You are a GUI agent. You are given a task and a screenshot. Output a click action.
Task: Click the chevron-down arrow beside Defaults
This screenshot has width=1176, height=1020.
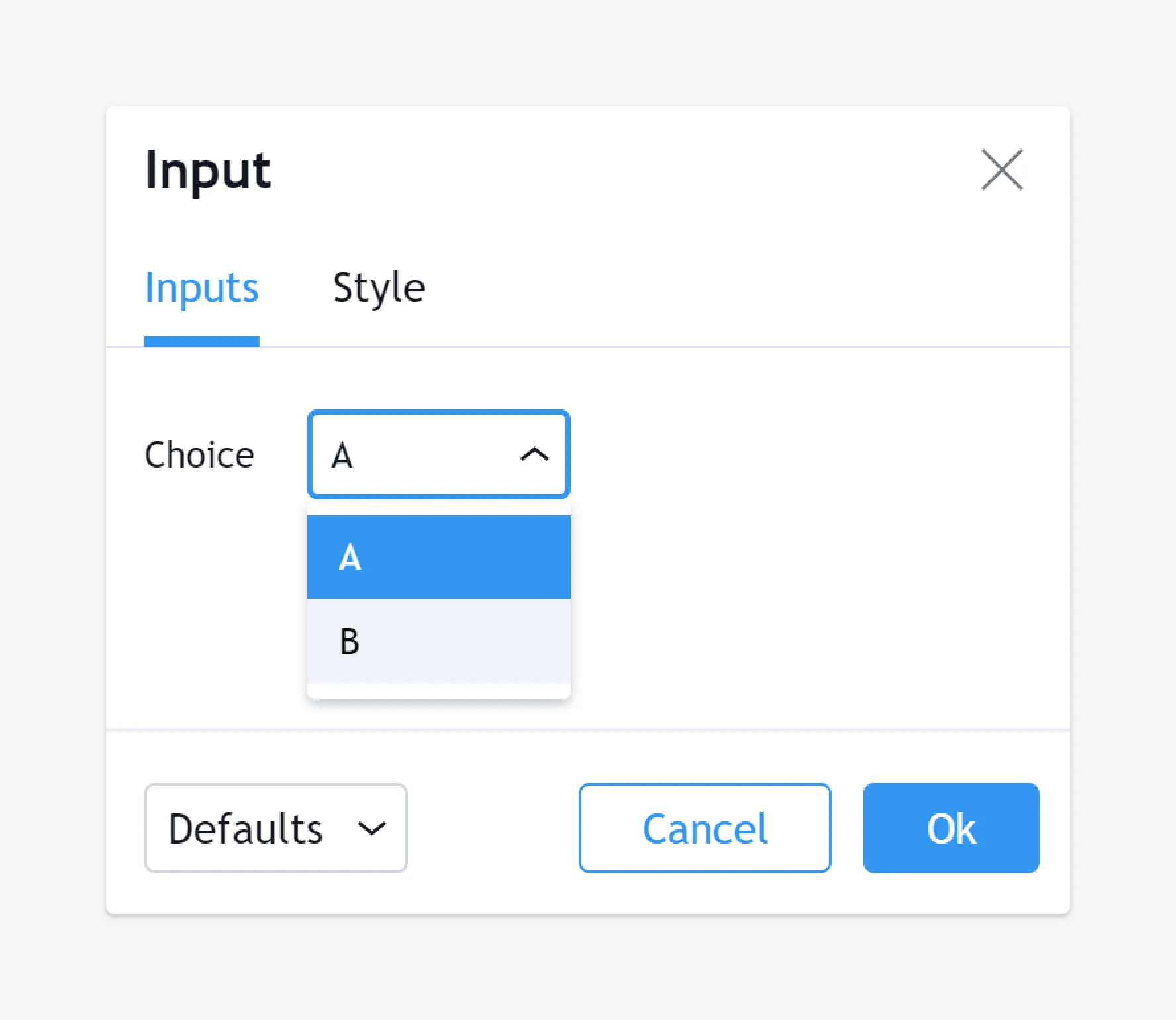[x=371, y=829]
